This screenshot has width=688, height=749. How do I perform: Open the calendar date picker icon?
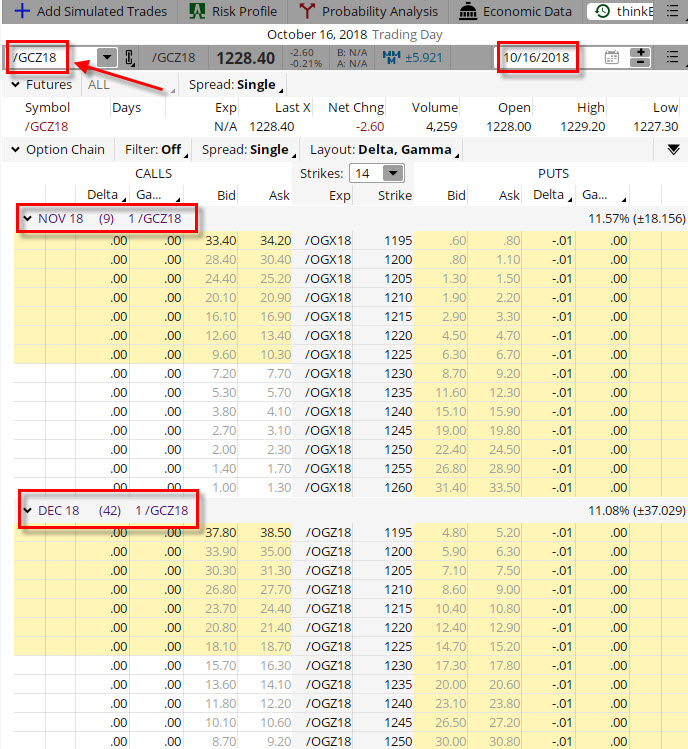612,57
